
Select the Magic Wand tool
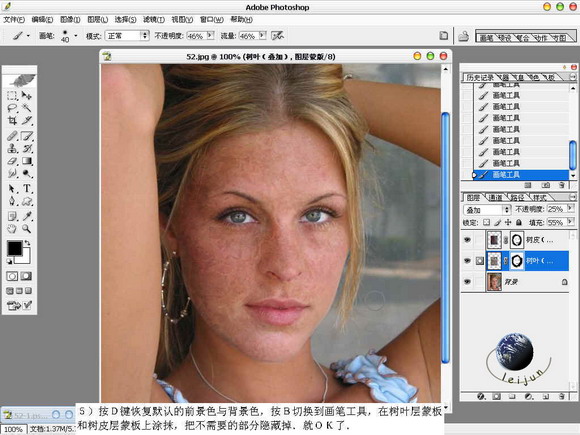[x=27, y=108]
